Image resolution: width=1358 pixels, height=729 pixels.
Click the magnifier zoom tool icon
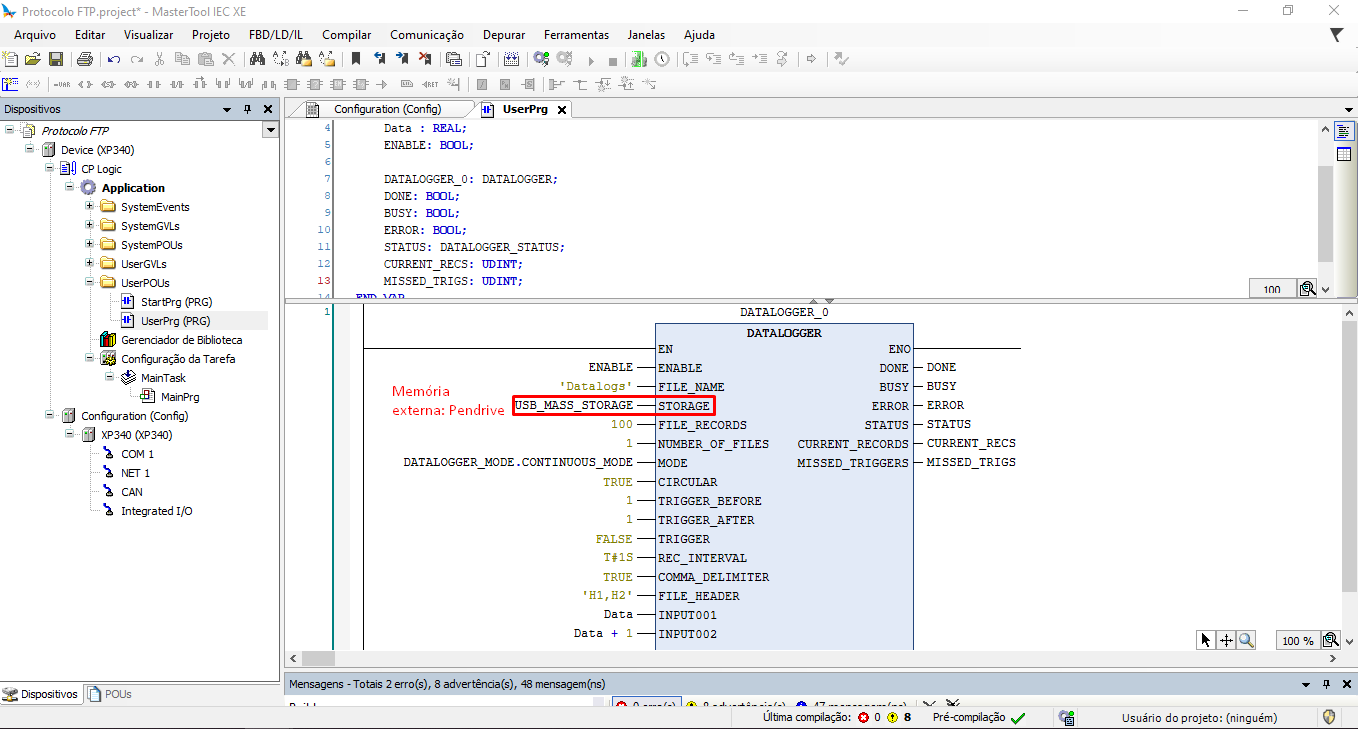point(1246,640)
